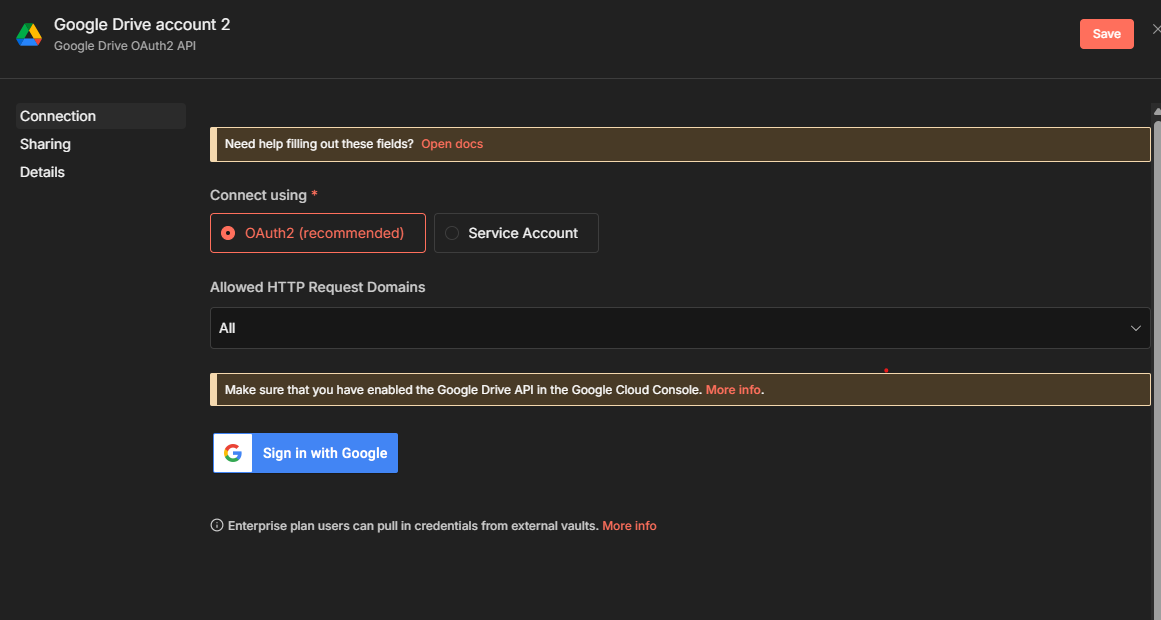Click the Sign in with Google text
Image resolution: width=1161 pixels, height=620 pixels.
click(x=325, y=453)
